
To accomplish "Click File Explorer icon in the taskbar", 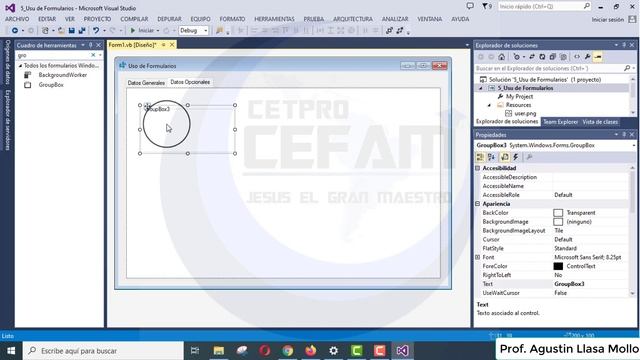I will pos(219,351).
